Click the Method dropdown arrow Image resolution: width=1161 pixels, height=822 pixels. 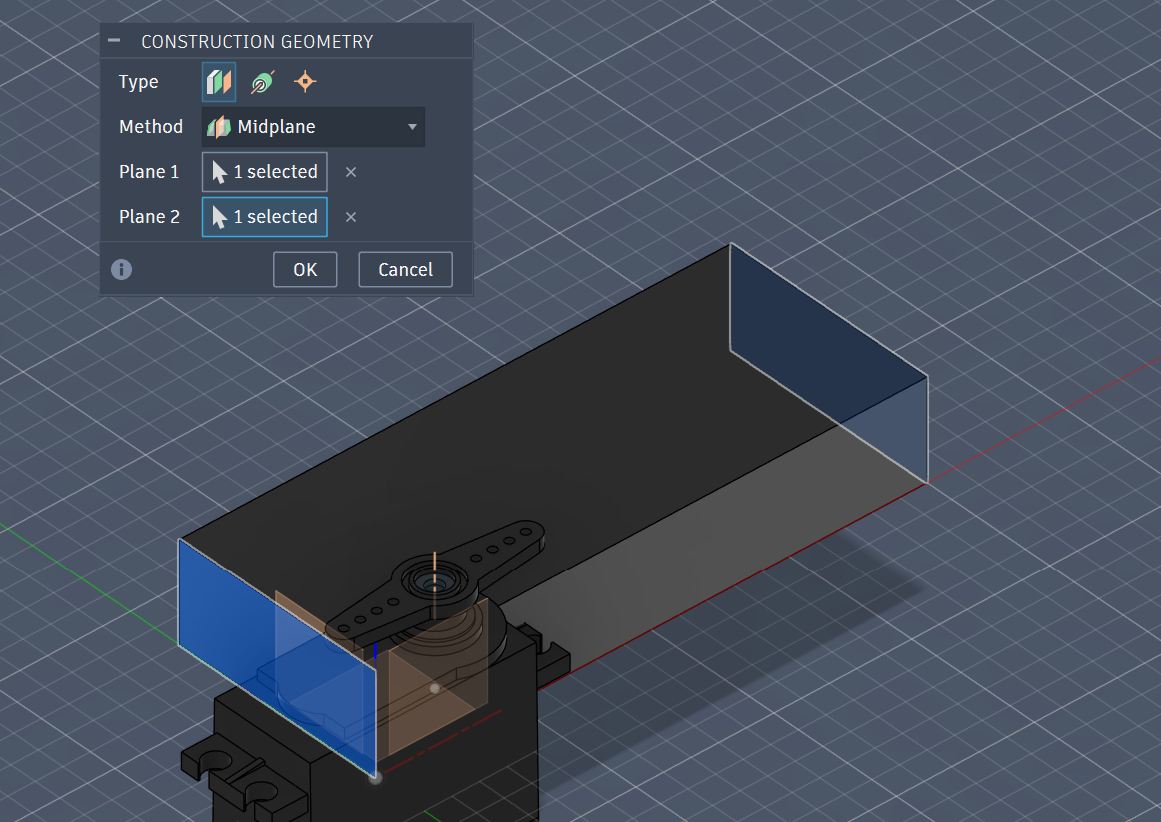tap(412, 127)
